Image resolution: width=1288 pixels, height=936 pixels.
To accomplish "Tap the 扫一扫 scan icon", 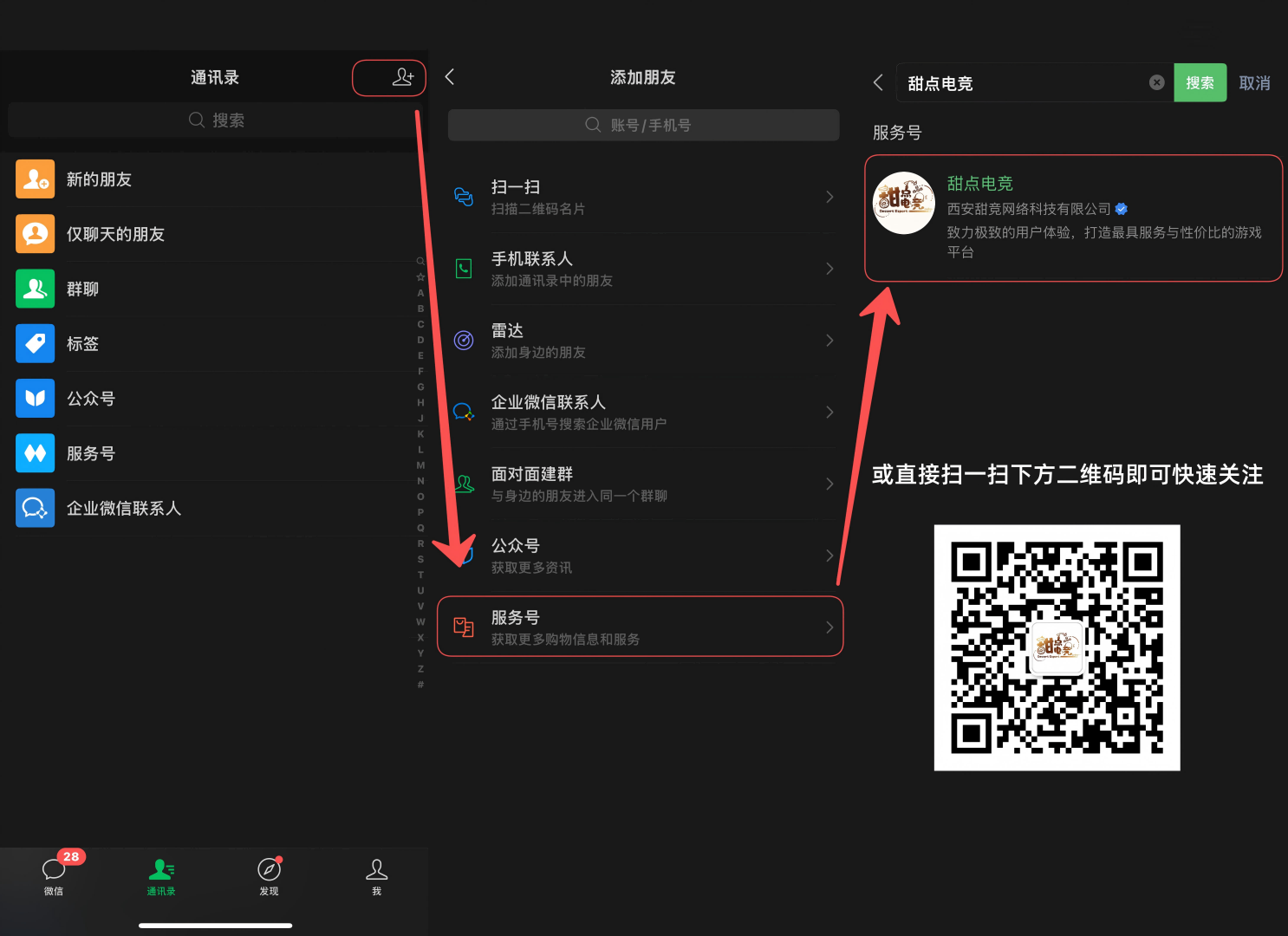I will 464,197.
